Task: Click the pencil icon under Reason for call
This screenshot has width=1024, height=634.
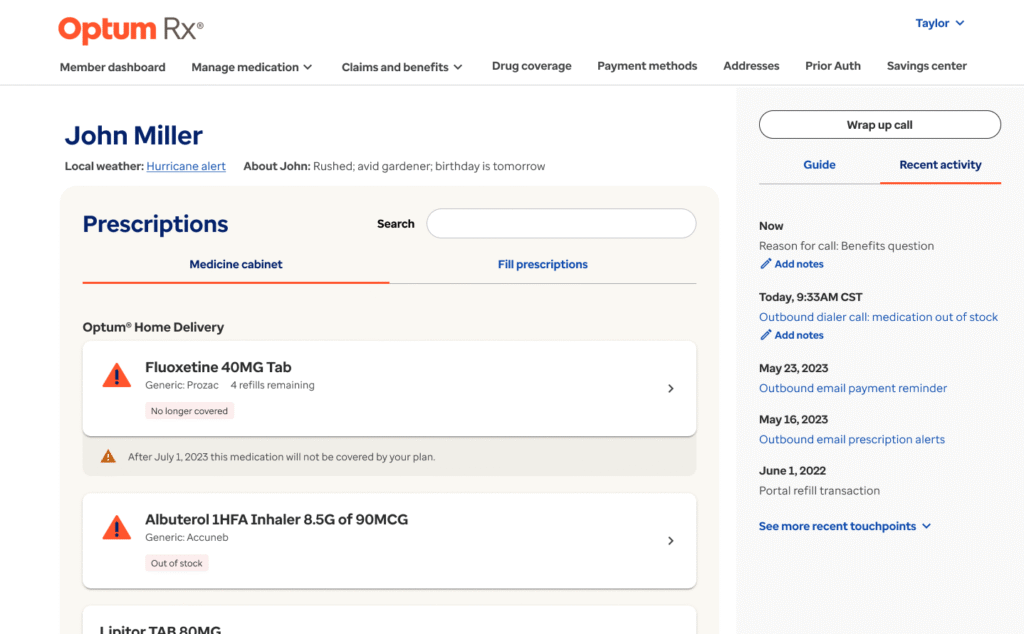Action: 765,263
